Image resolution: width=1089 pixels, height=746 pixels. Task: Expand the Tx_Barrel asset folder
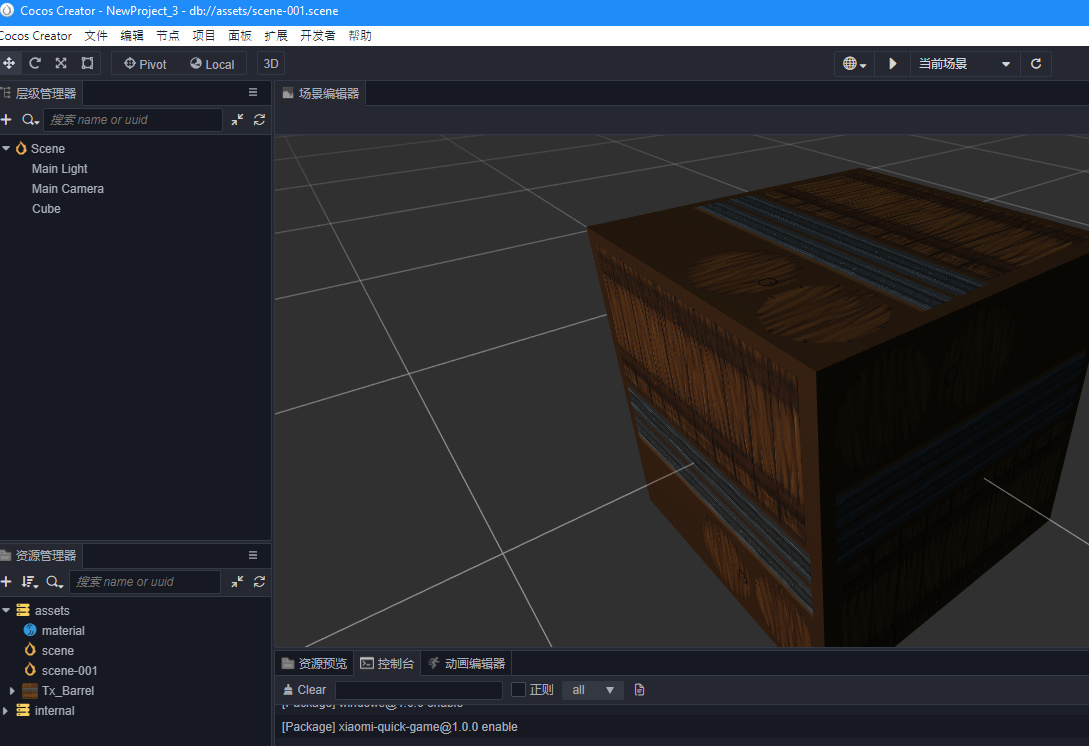tap(12, 691)
